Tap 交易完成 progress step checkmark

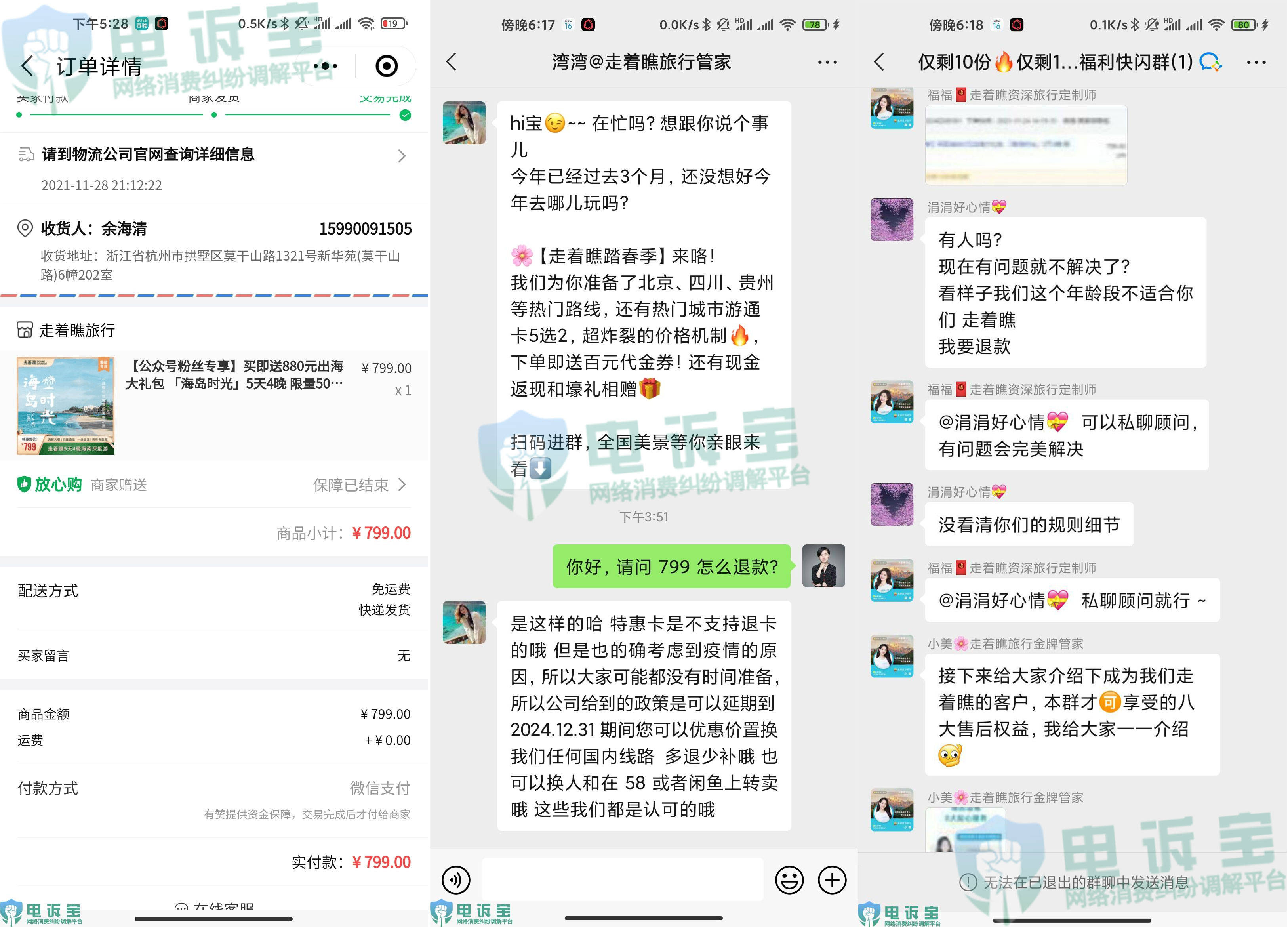point(405,115)
